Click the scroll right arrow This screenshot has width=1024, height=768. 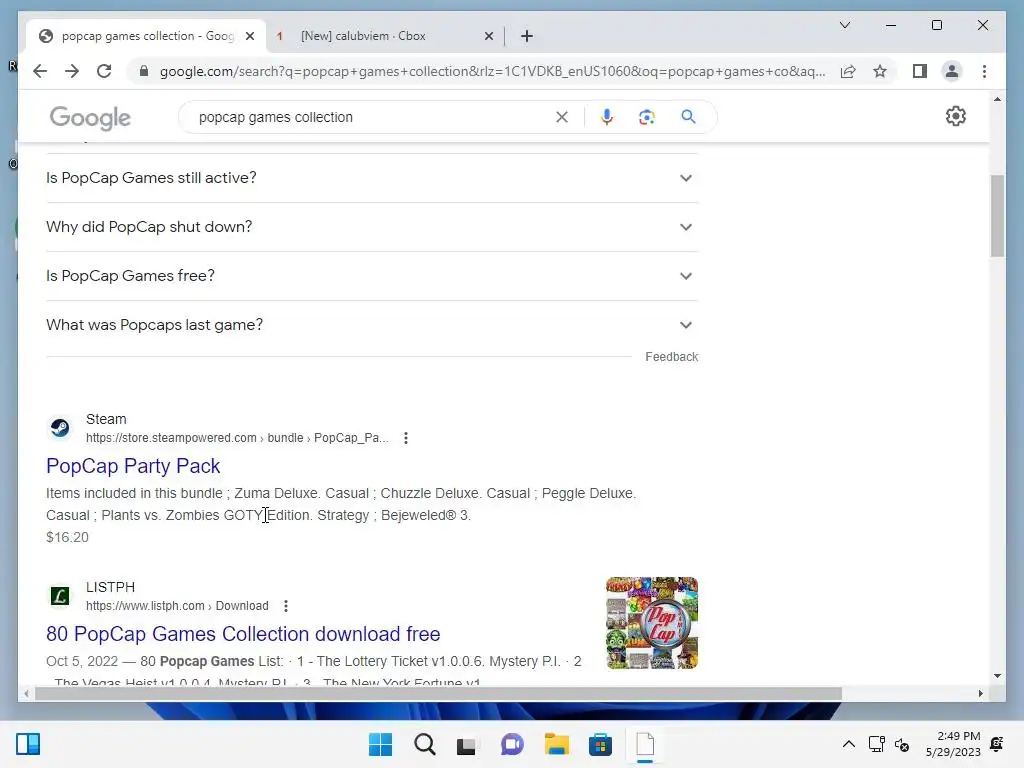pos(980,694)
